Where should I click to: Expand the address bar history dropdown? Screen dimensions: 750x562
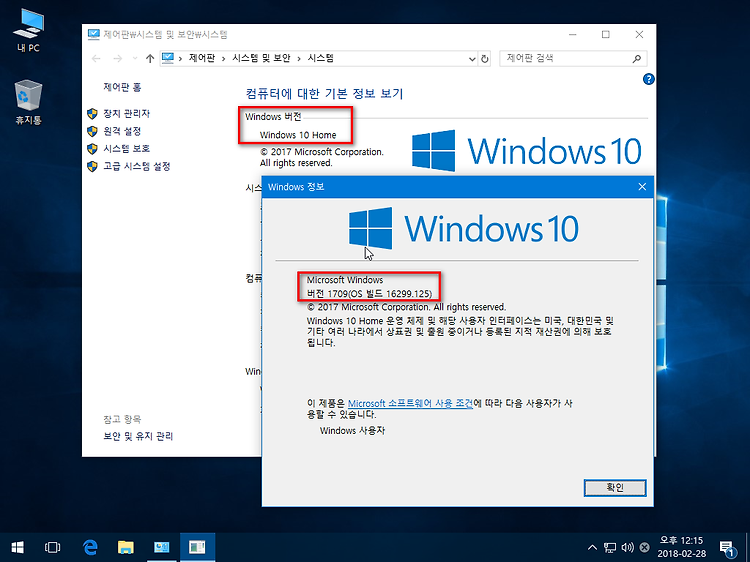tap(472, 59)
